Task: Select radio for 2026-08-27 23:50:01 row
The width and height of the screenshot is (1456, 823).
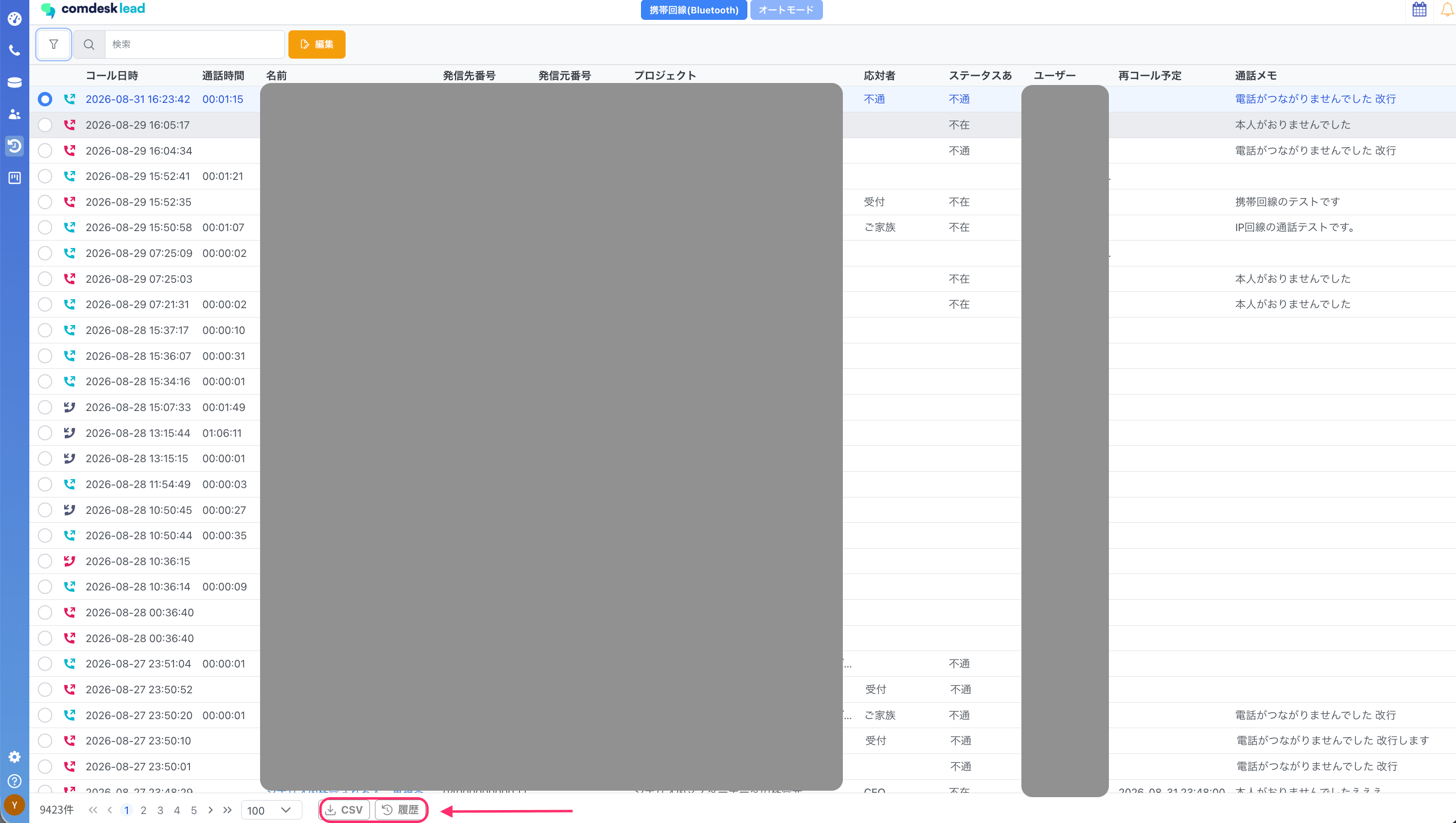Action: 45,766
